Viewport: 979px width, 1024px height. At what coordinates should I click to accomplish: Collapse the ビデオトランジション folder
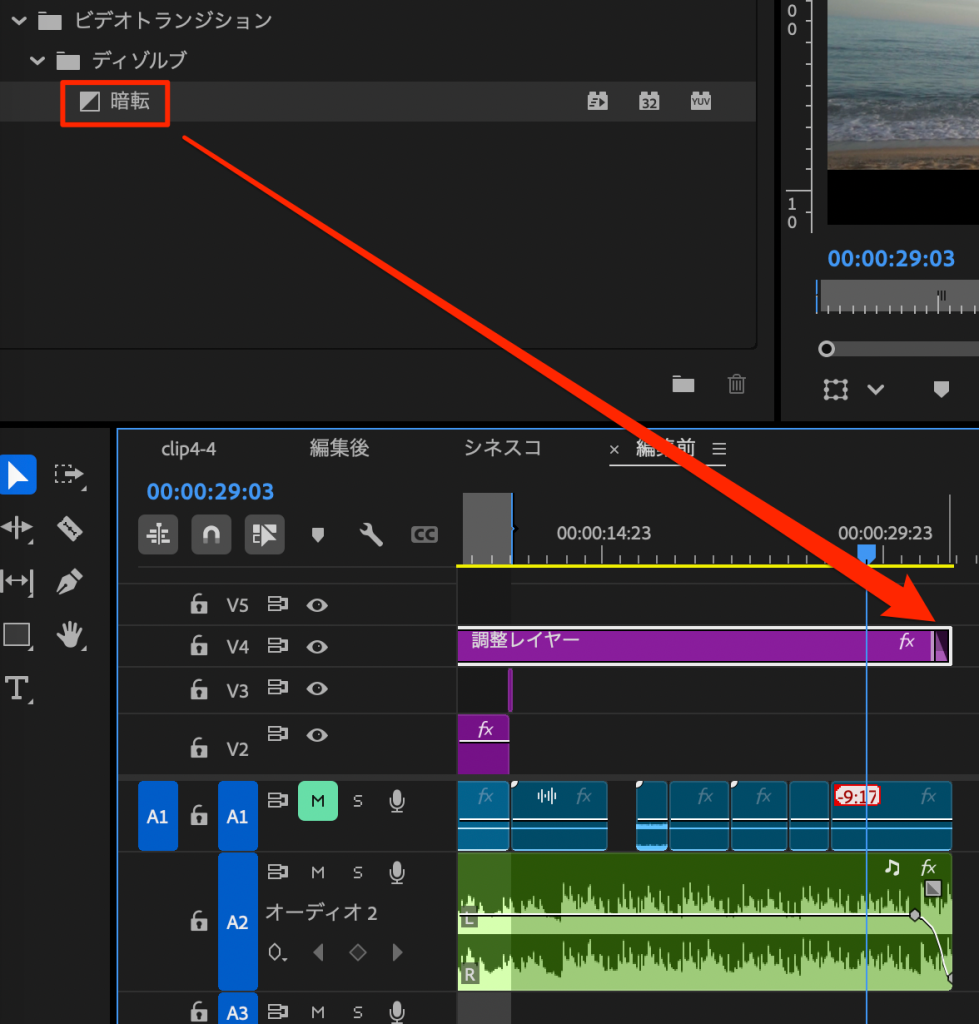pos(18,20)
